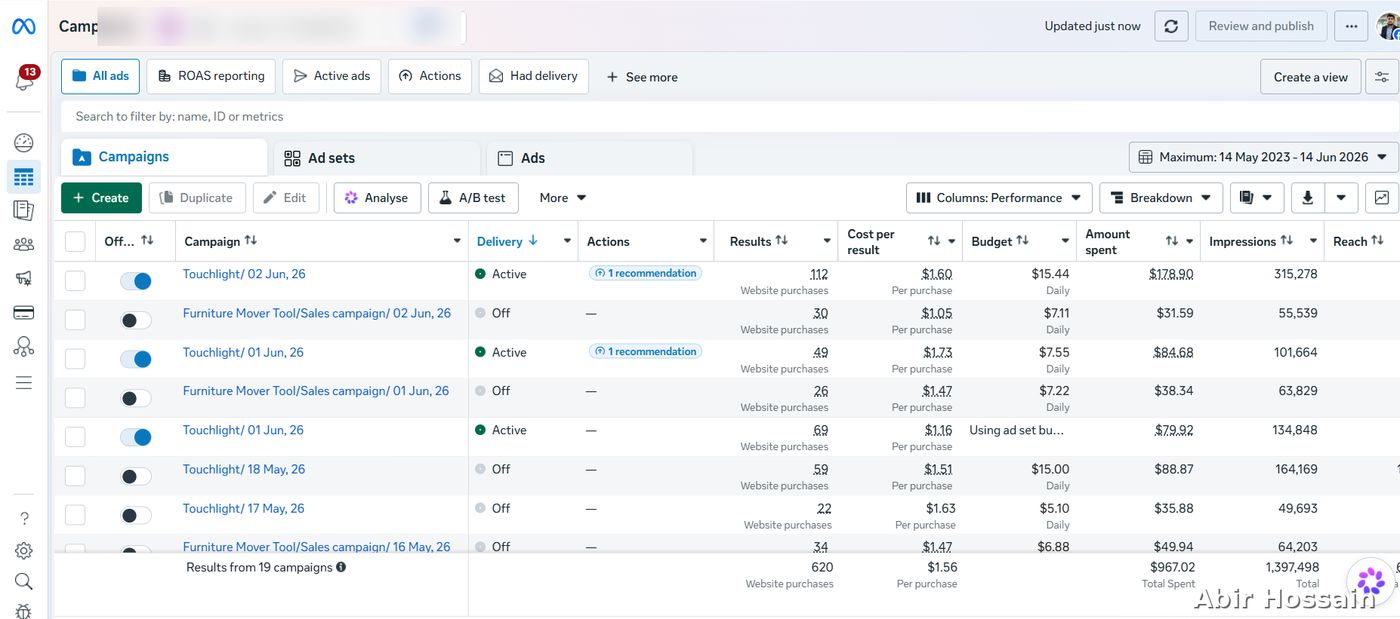The height and width of the screenshot is (619, 1400).
Task: Open the All tools hamburger icon
Action: [x=24, y=382]
